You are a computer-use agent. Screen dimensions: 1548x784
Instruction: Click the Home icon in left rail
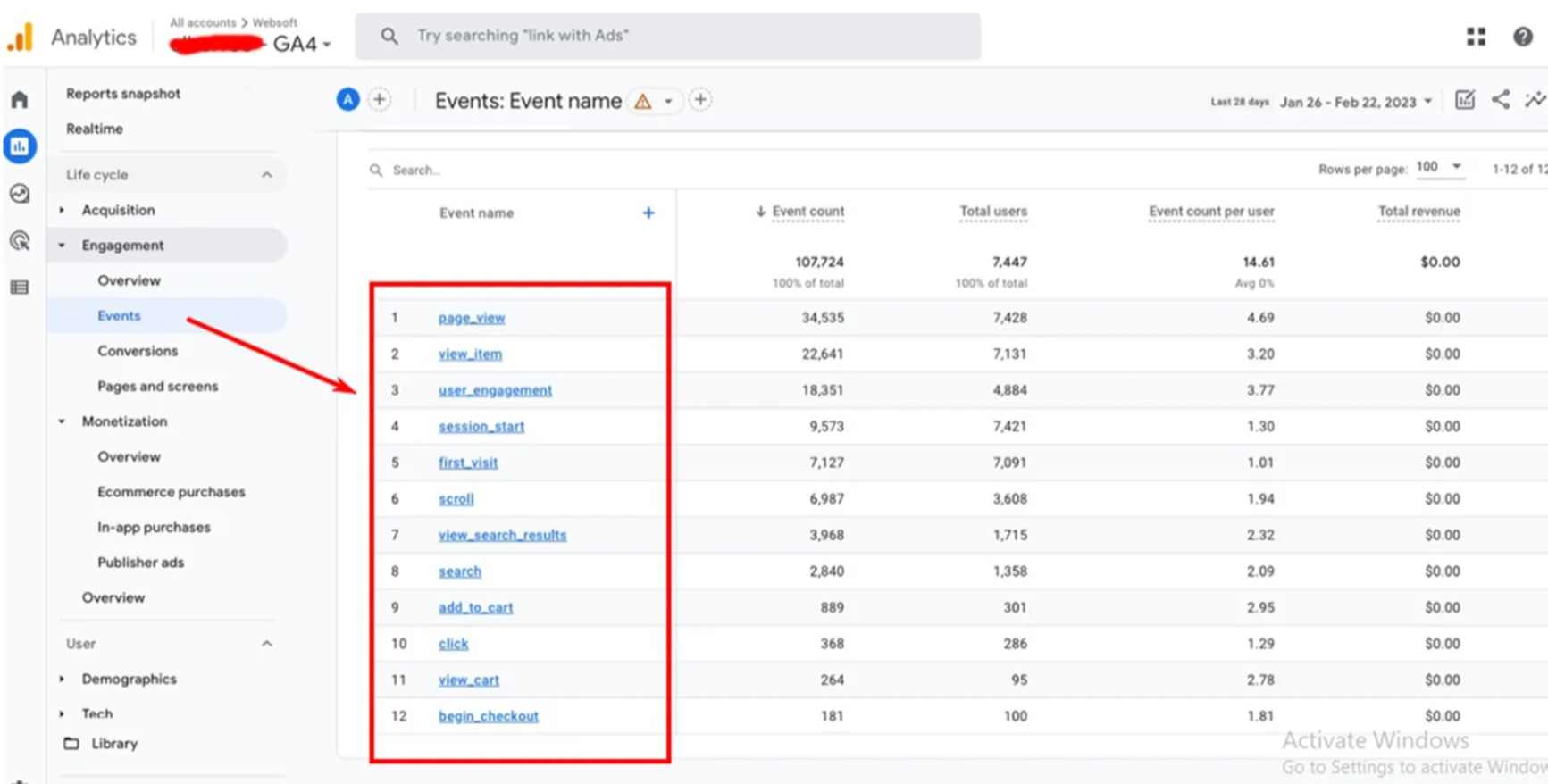coord(20,99)
